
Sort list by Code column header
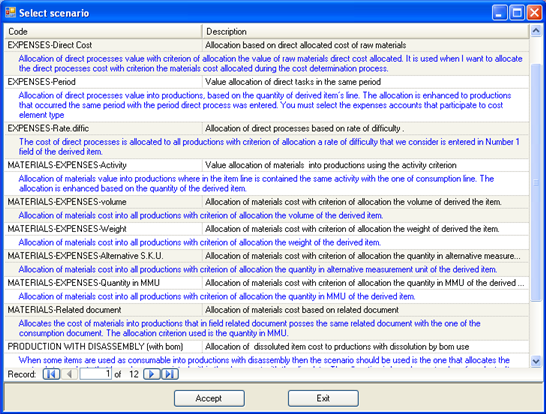(103, 31)
